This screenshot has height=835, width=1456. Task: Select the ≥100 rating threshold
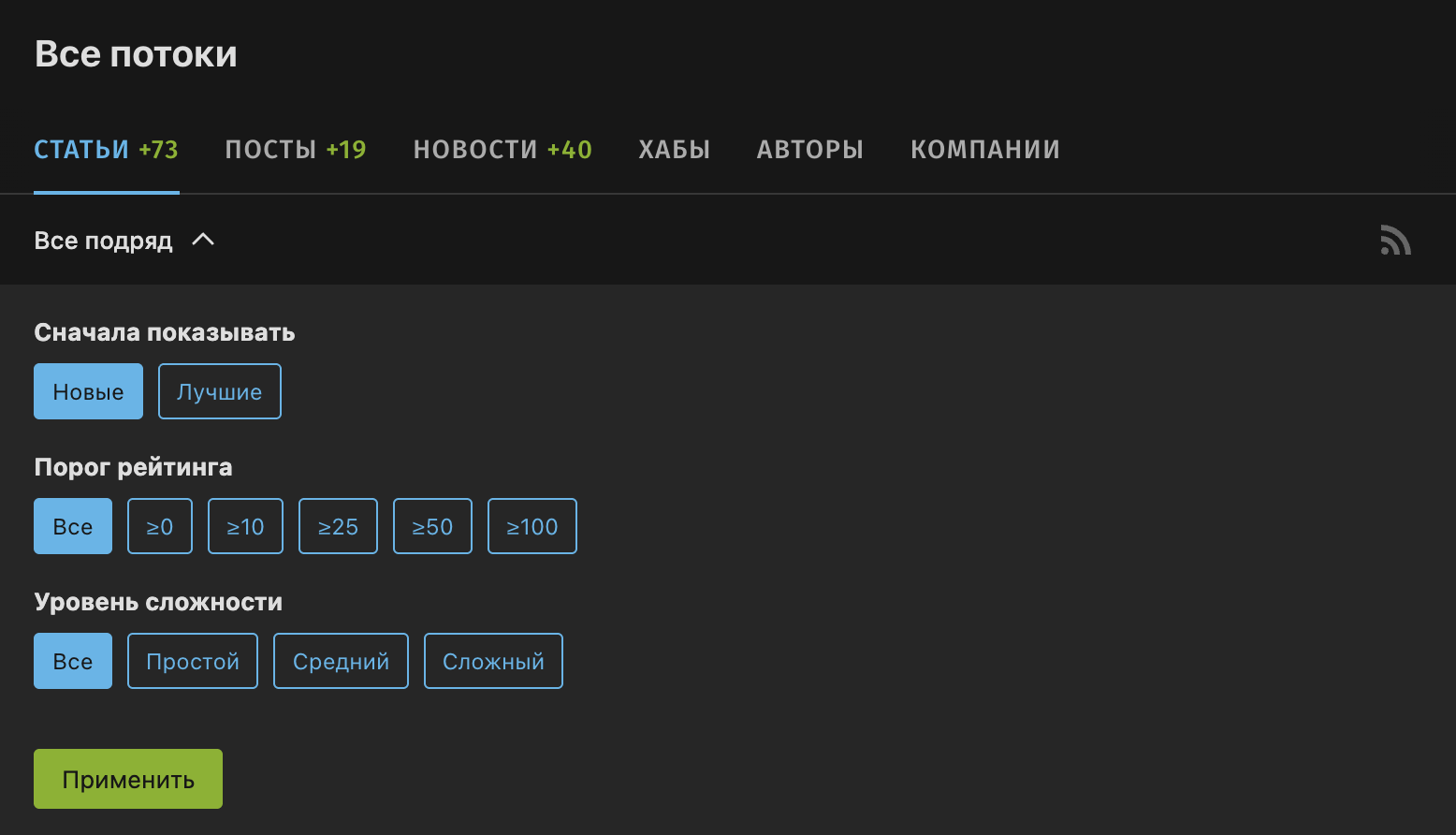531,526
